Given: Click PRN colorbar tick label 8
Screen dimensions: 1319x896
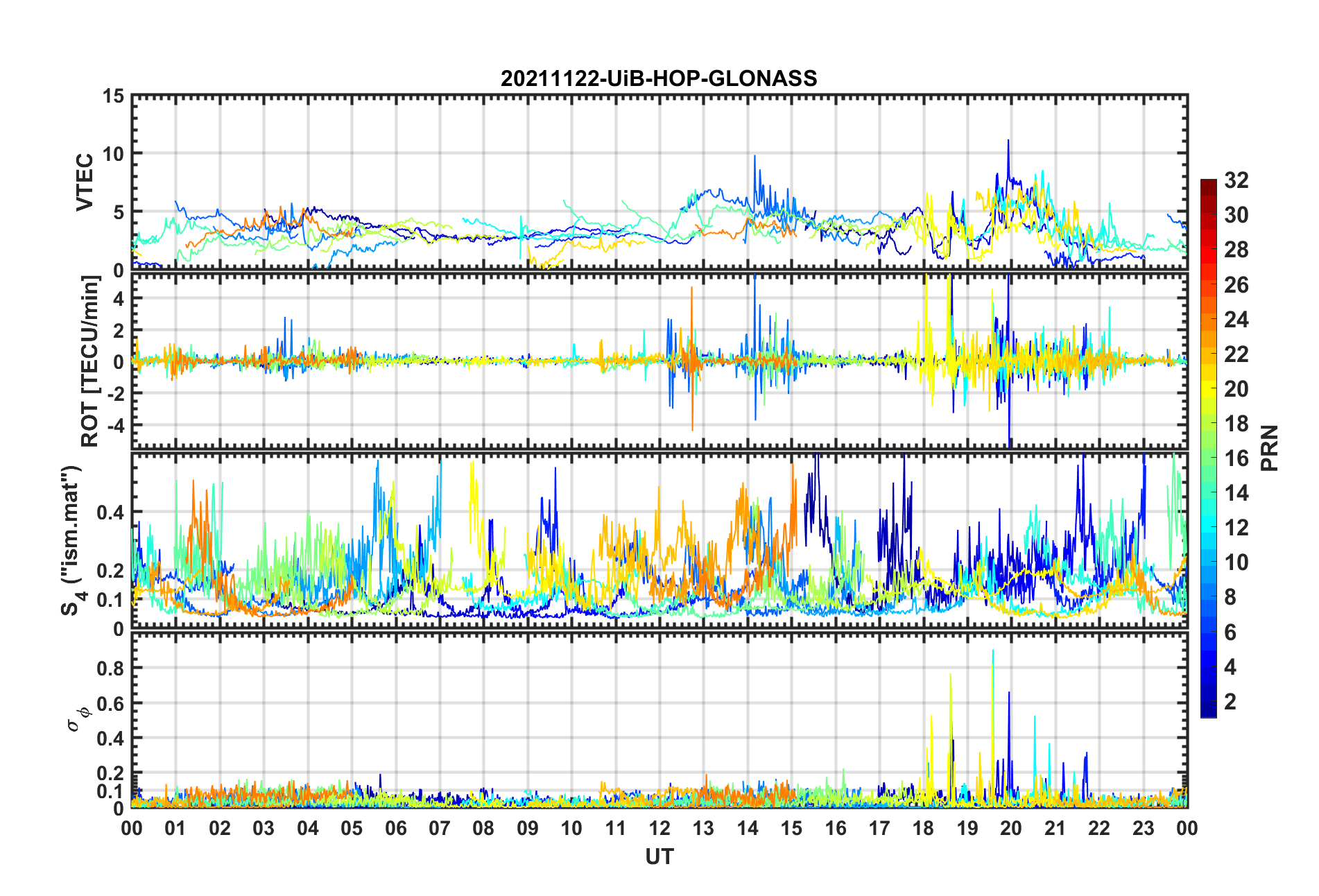Looking at the screenshot, I should (1230, 597).
